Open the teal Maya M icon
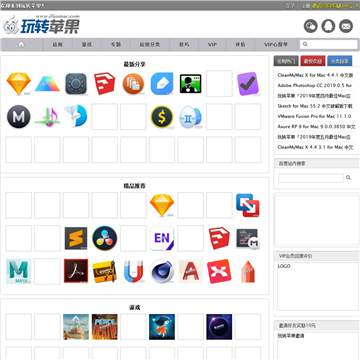 click(19, 271)
